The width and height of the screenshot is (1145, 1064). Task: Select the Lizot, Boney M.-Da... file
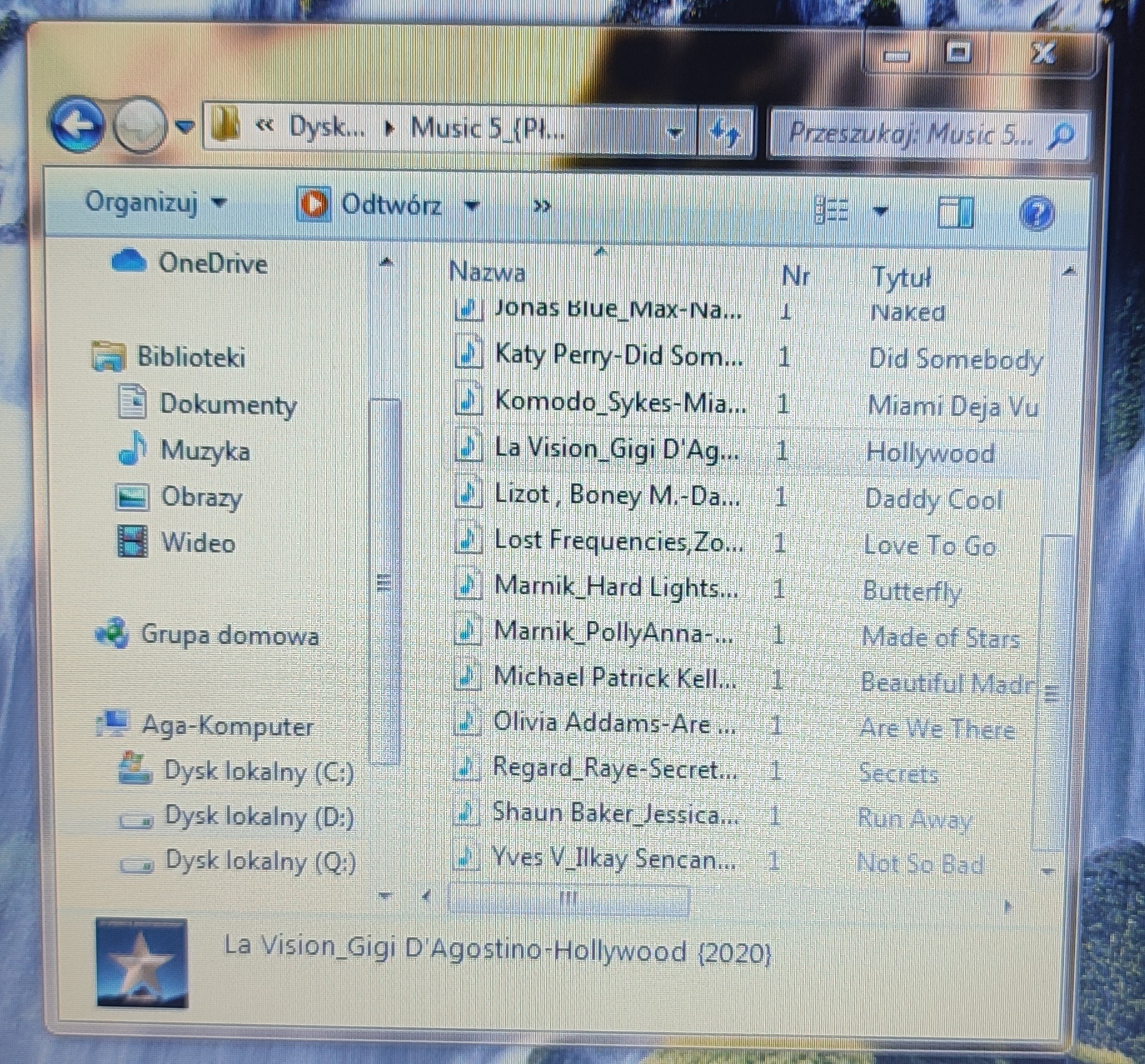click(597, 495)
